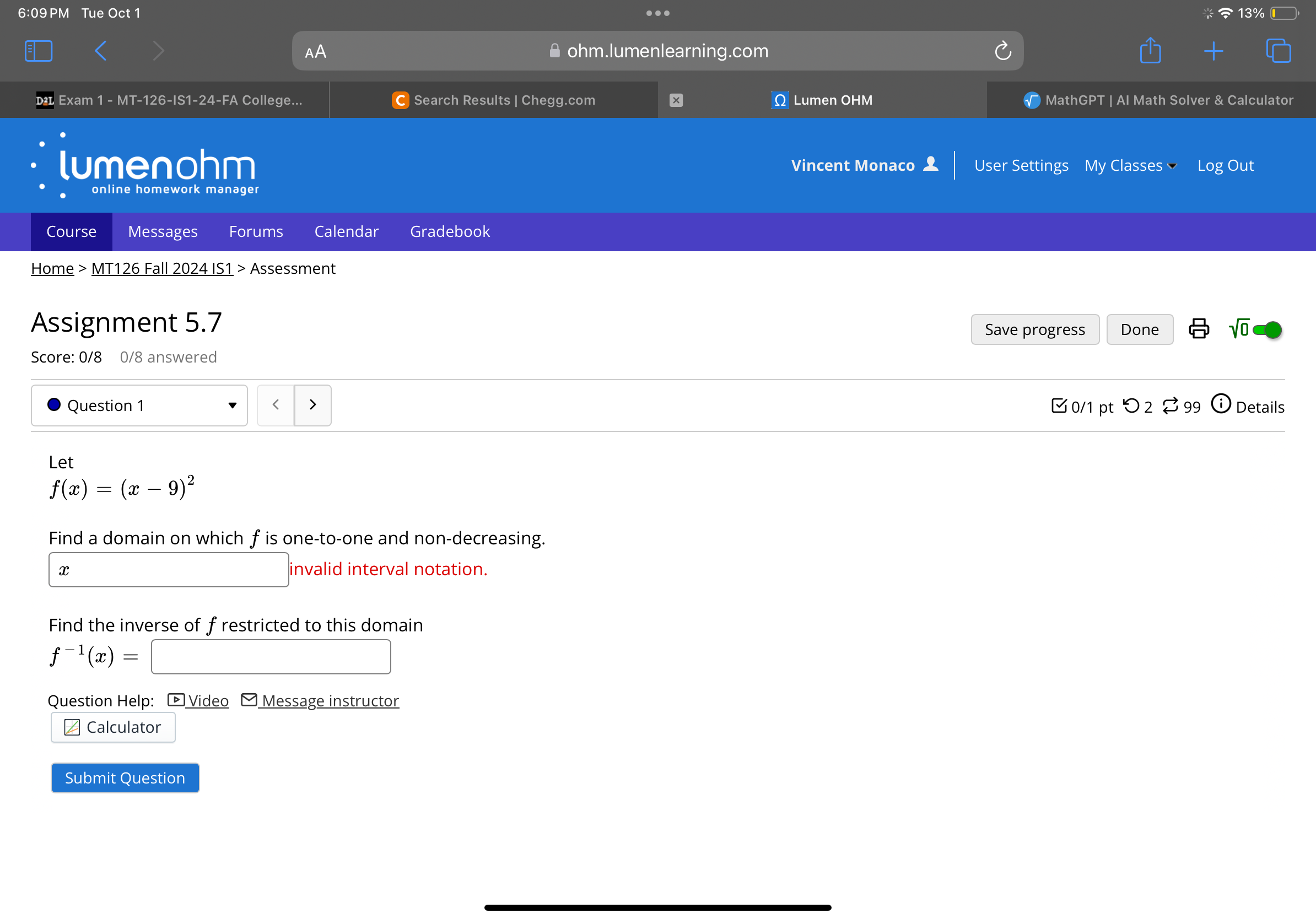Click the Video question help icon
The height and width of the screenshot is (919, 1316).
[x=174, y=700]
